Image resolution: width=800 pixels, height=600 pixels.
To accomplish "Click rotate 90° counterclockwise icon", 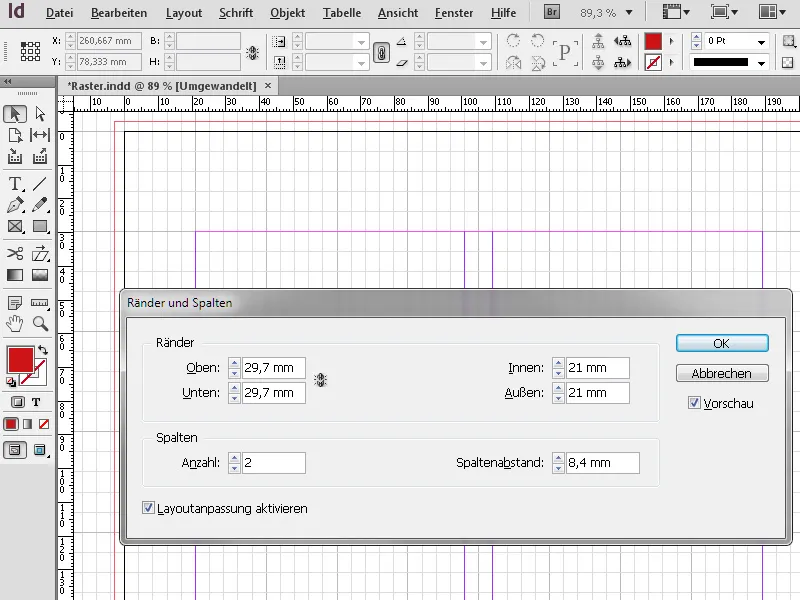I will coord(537,40).
